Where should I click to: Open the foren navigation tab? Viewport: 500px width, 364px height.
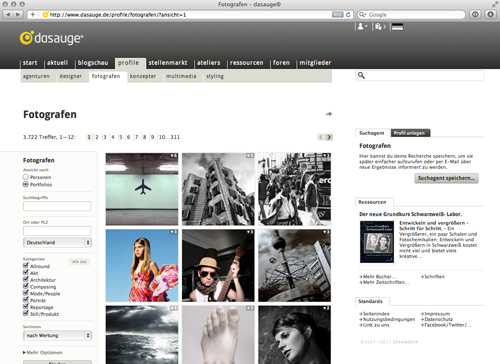click(281, 63)
